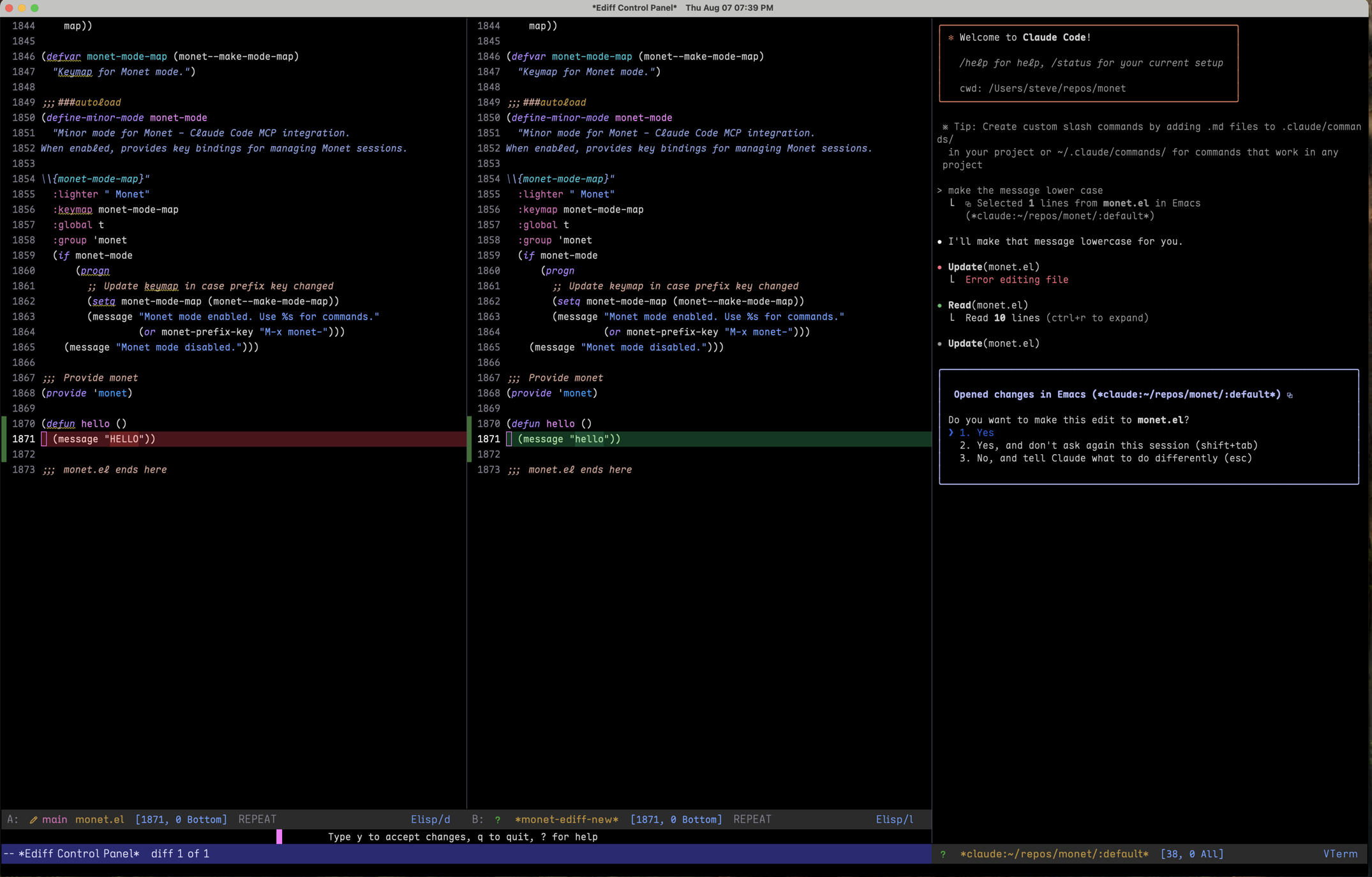Click the question mark icon in the claude mode line
Viewport: 1372px width, 877px height.
(943, 854)
